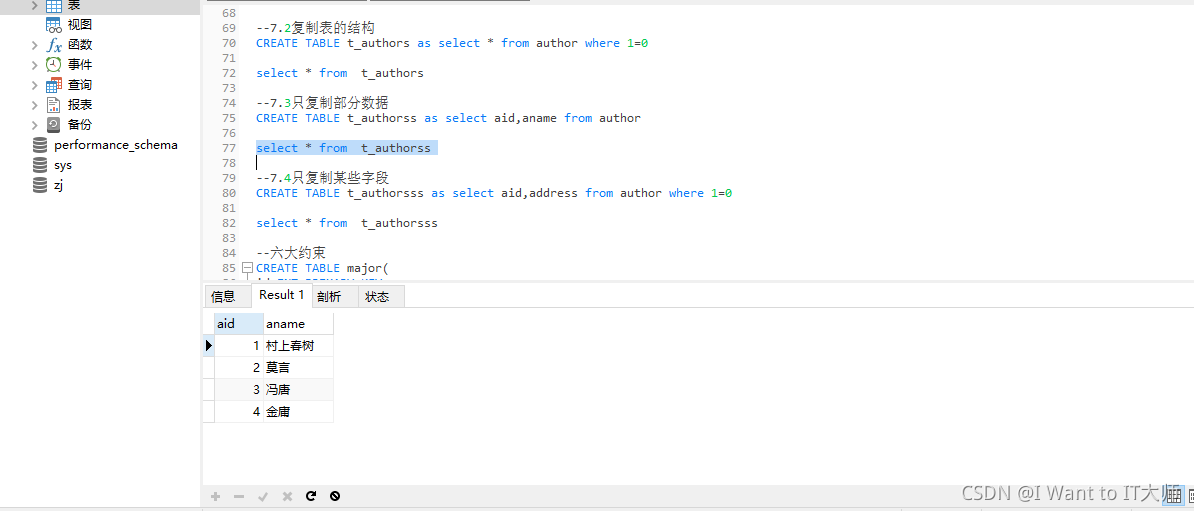Click the aname column header

pyautogui.click(x=298, y=324)
